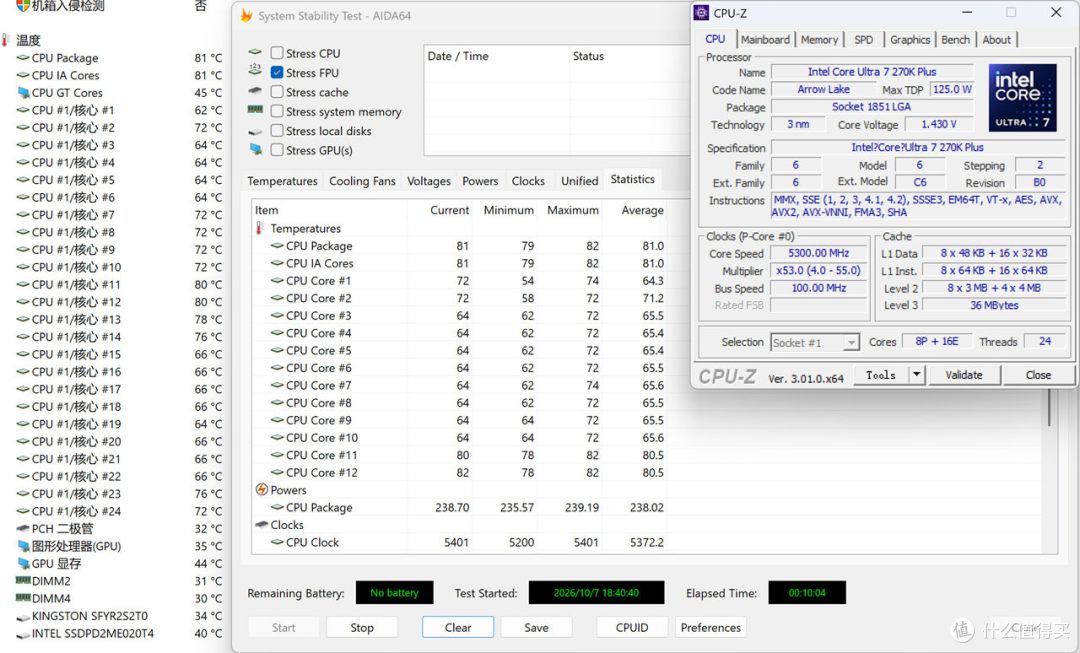This screenshot has height=653, width=1080.
Task: Click the monitor icon beside Stress GPU(s)
Action: point(256,149)
